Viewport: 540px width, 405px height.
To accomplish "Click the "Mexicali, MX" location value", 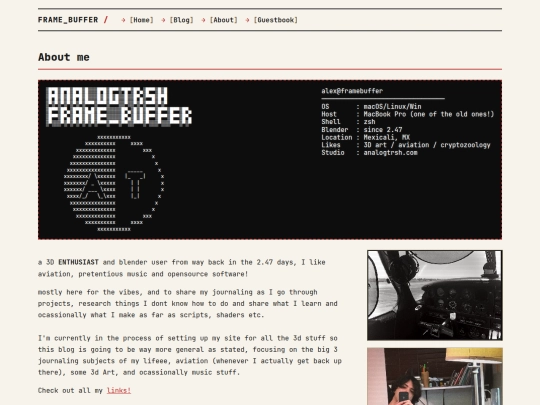I will (387, 137).
